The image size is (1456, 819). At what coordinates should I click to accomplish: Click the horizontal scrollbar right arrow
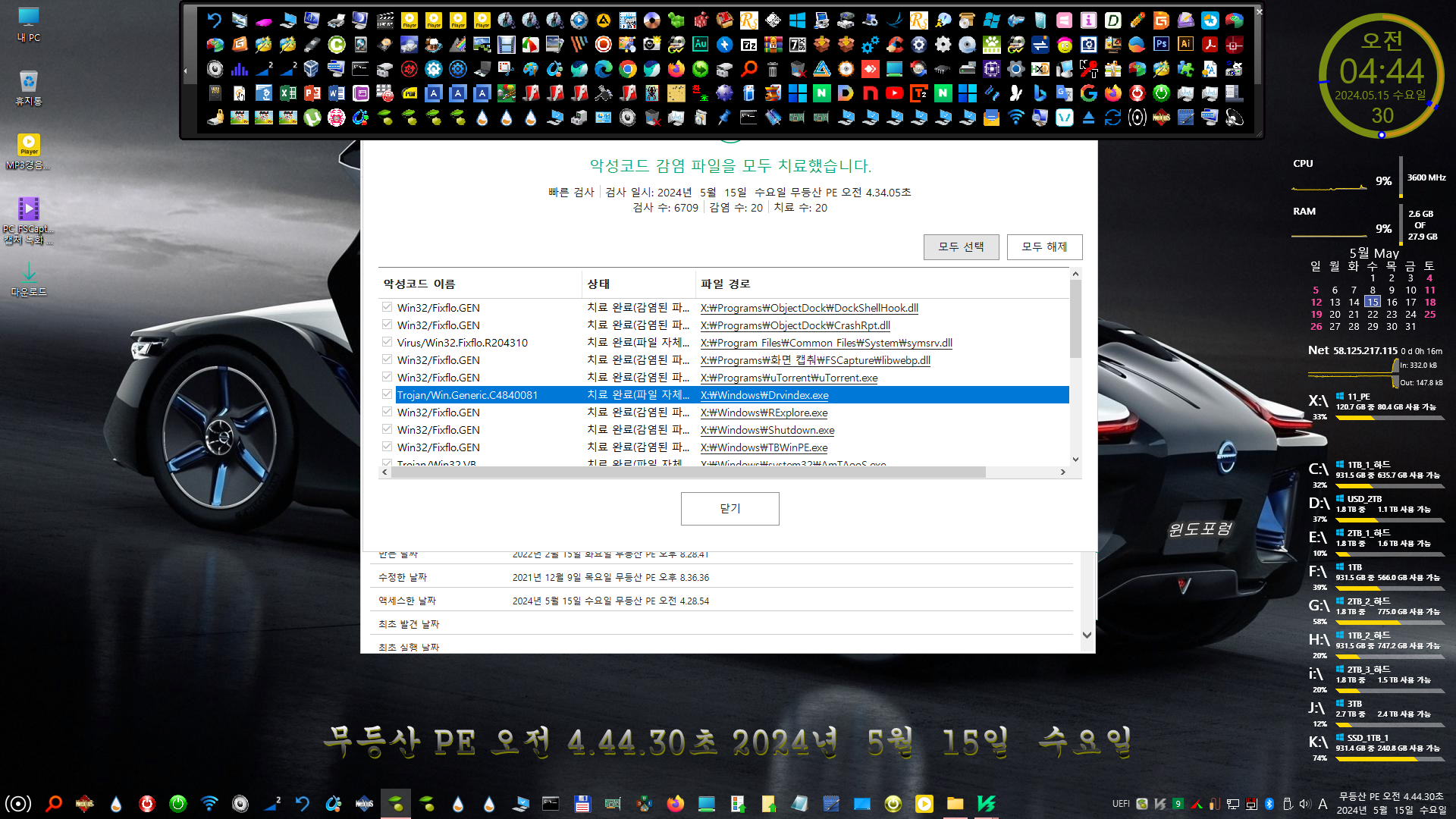click(x=1062, y=472)
